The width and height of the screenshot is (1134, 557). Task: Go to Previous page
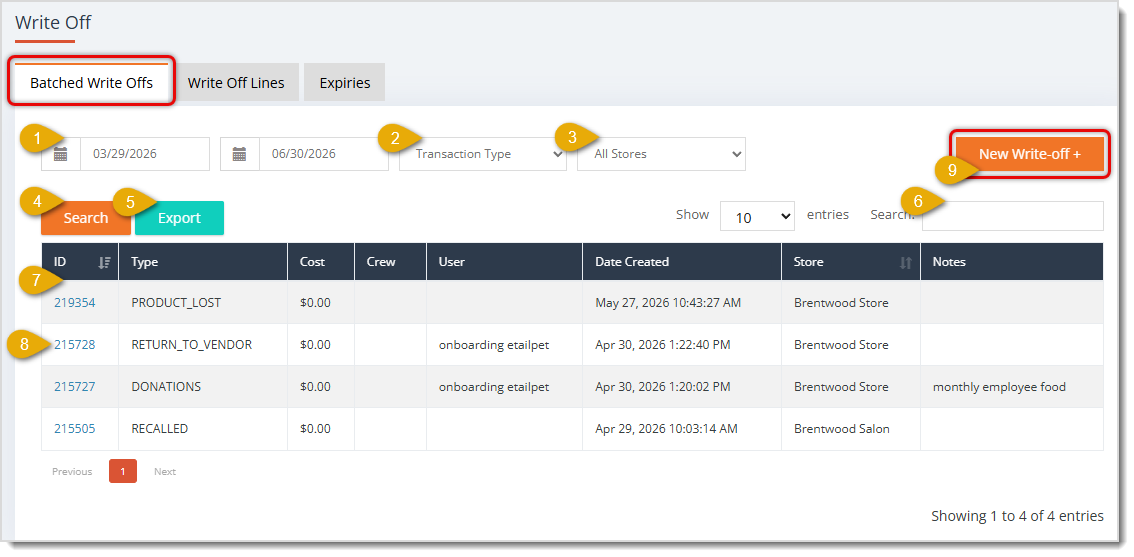point(72,472)
